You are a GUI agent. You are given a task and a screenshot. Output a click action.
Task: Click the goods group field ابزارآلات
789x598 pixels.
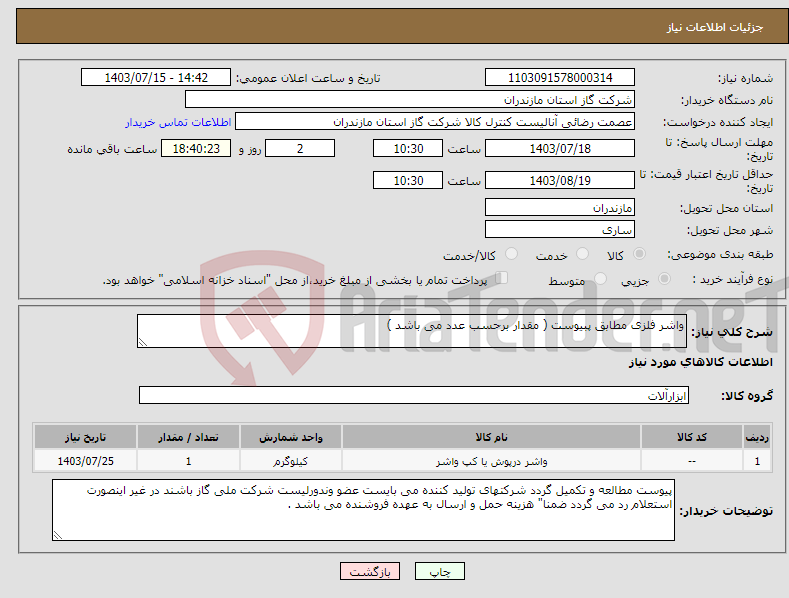pos(414,395)
